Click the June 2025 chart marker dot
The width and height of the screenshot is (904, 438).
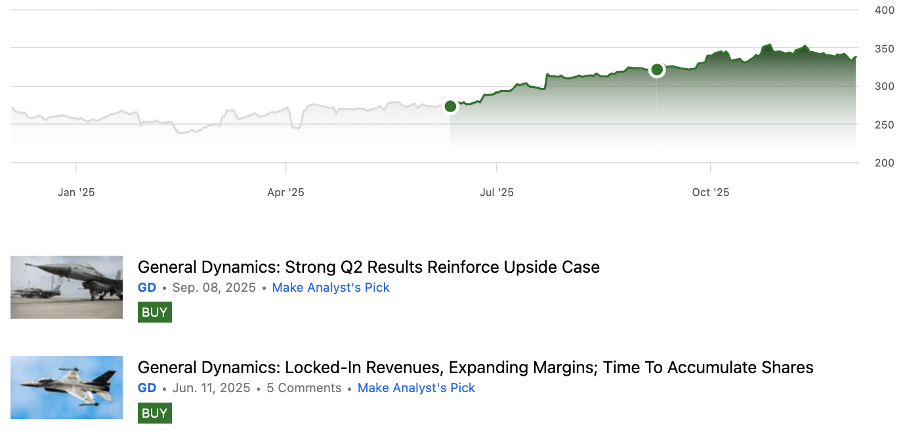click(x=450, y=106)
